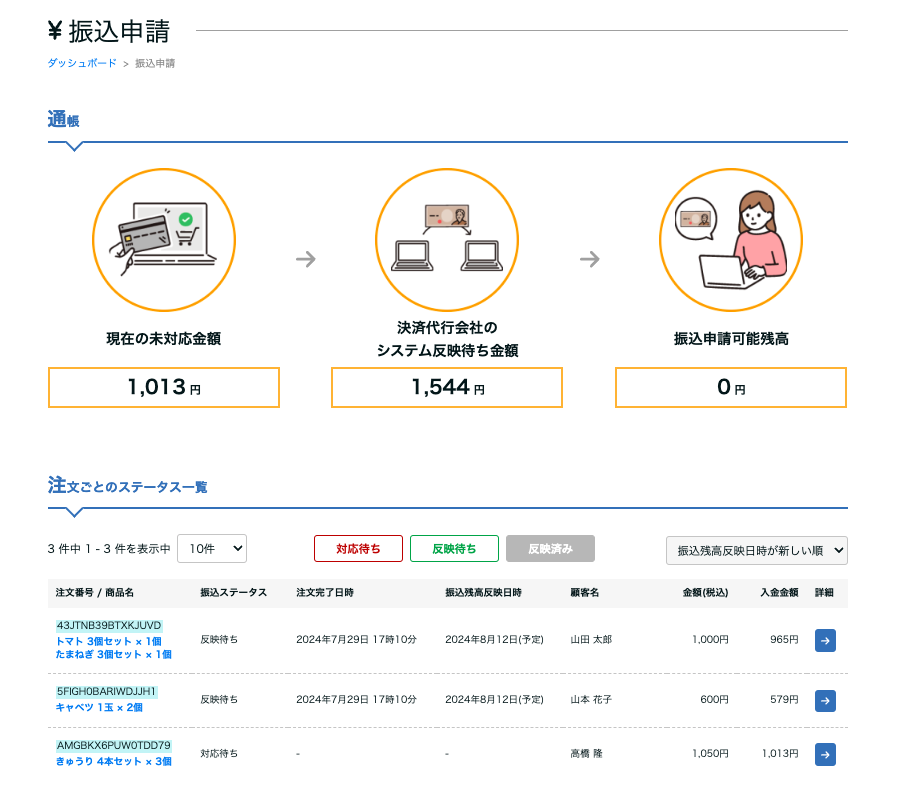Screen dimensions: 905x807
Task: Click the credit card and laptop illustration
Action: pos(164,240)
